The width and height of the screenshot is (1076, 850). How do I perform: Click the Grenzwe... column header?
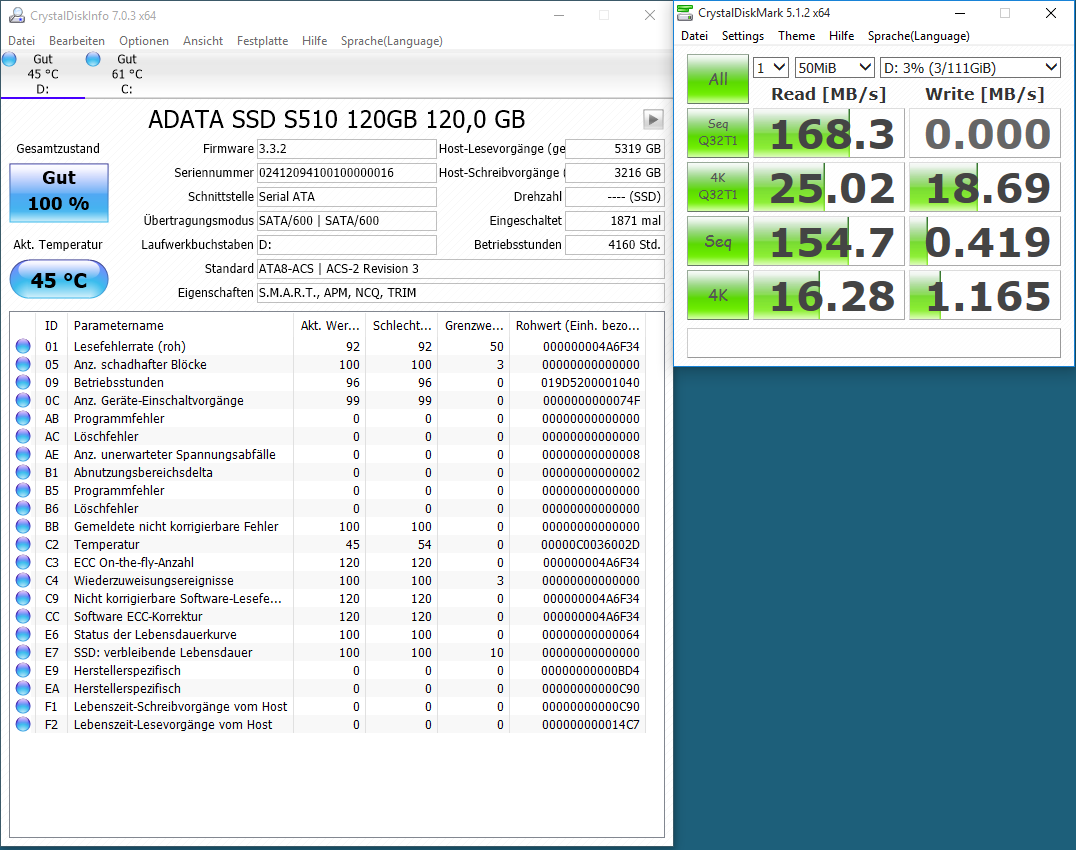click(x=473, y=325)
